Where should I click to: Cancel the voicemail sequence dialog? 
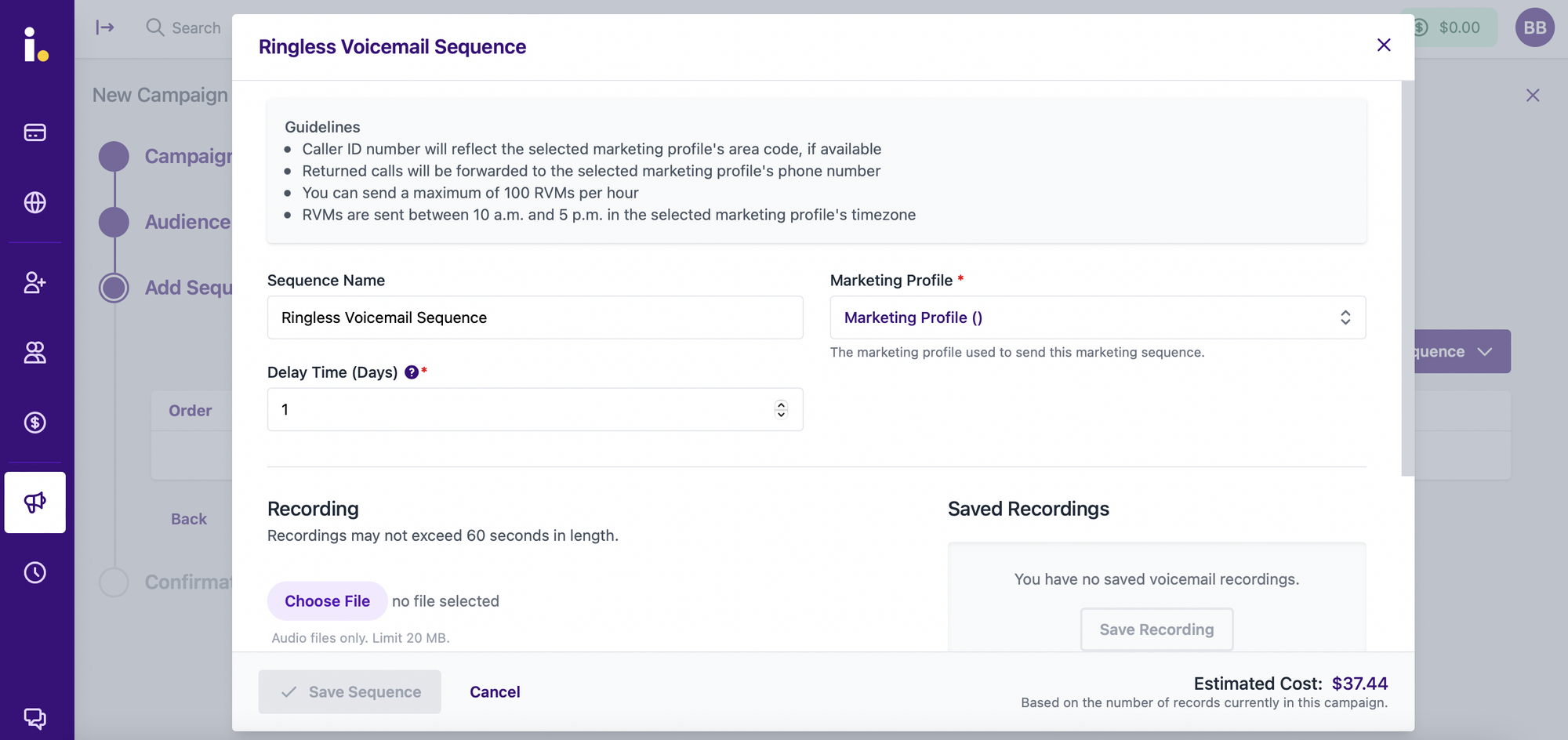pyautogui.click(x=495, y=692)
